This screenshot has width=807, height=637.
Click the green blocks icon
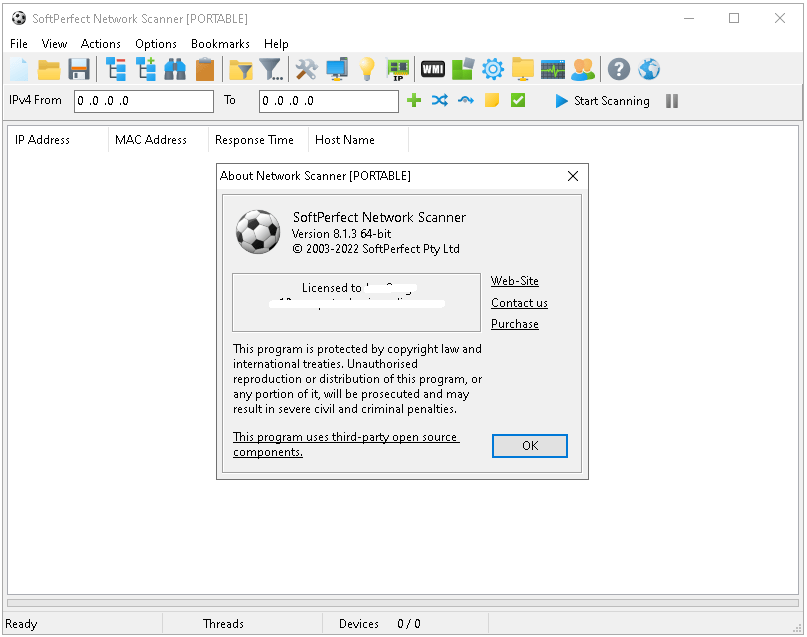point(463,69)
